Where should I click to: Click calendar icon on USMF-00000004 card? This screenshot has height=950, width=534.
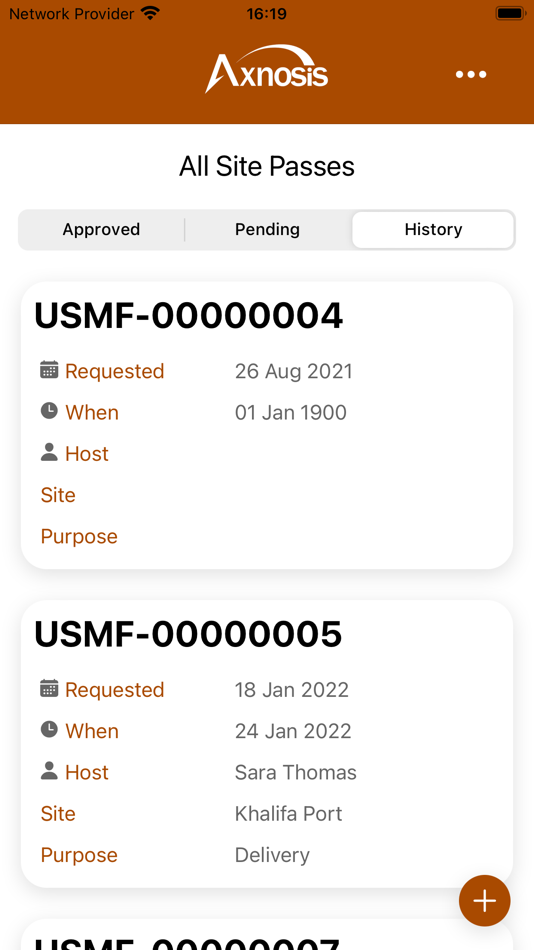pyautogui.click(x=49, y=370)
